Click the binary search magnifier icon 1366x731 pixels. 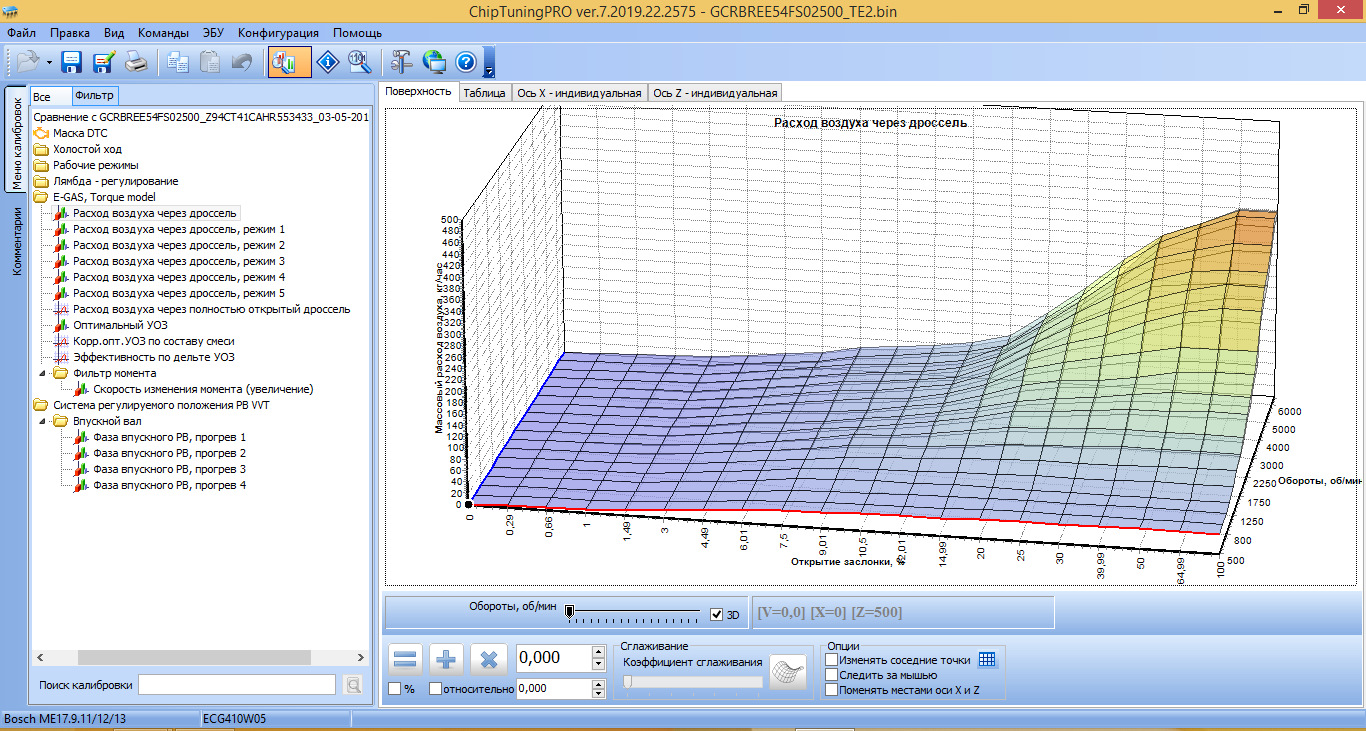click(359, 63)
